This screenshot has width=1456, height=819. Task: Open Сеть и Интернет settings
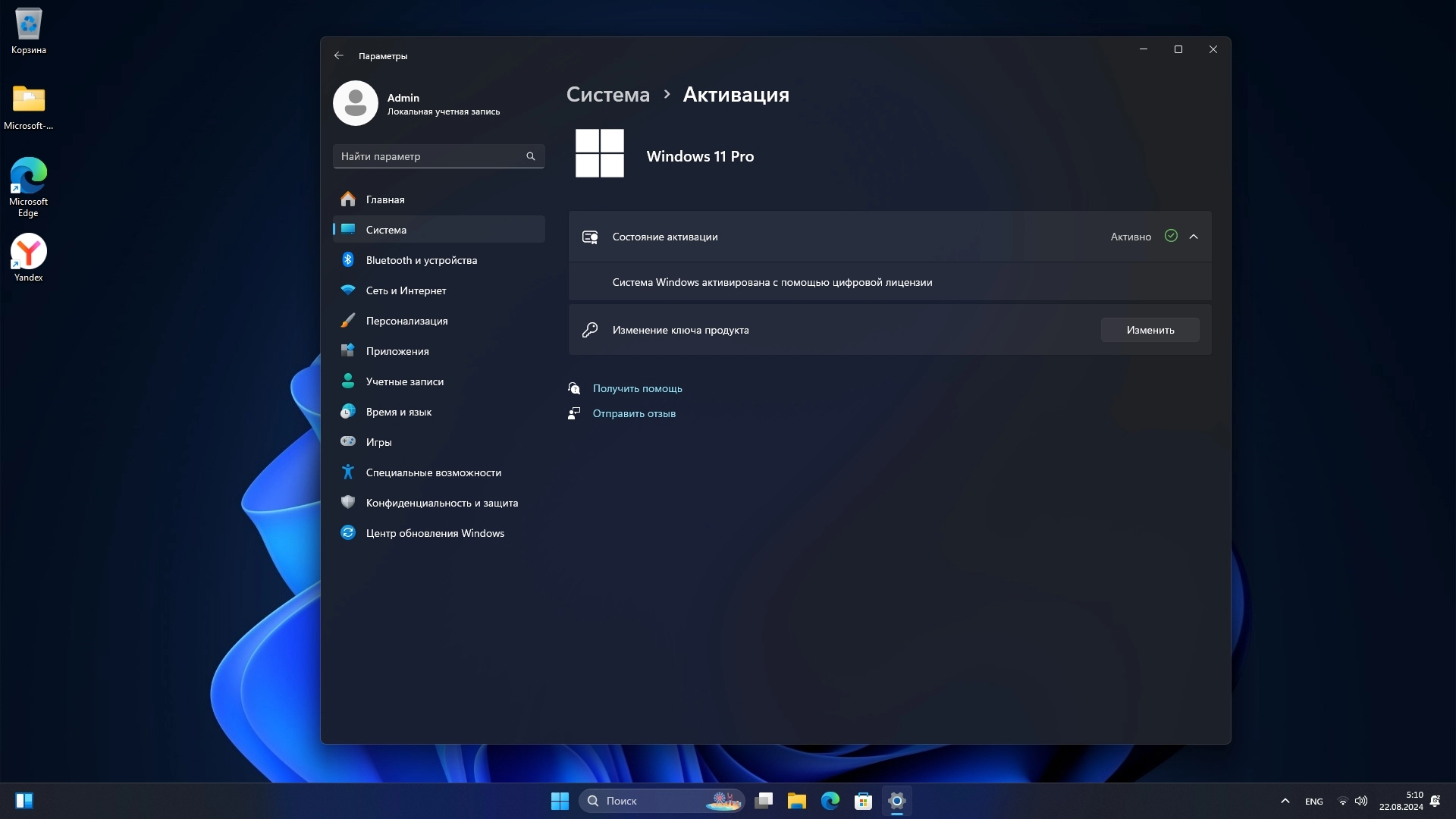click(406, 290)
